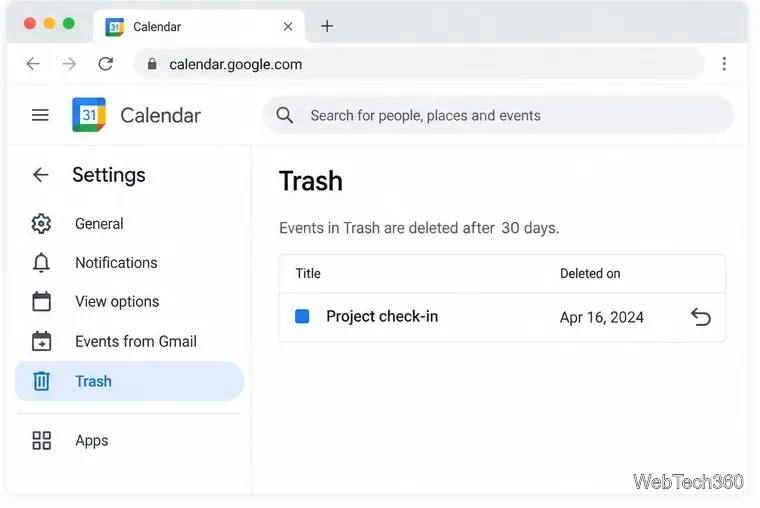The height and width of the screenshot is (508, 760).
Task: Click the Project check-in title
Action: (382, 316)
